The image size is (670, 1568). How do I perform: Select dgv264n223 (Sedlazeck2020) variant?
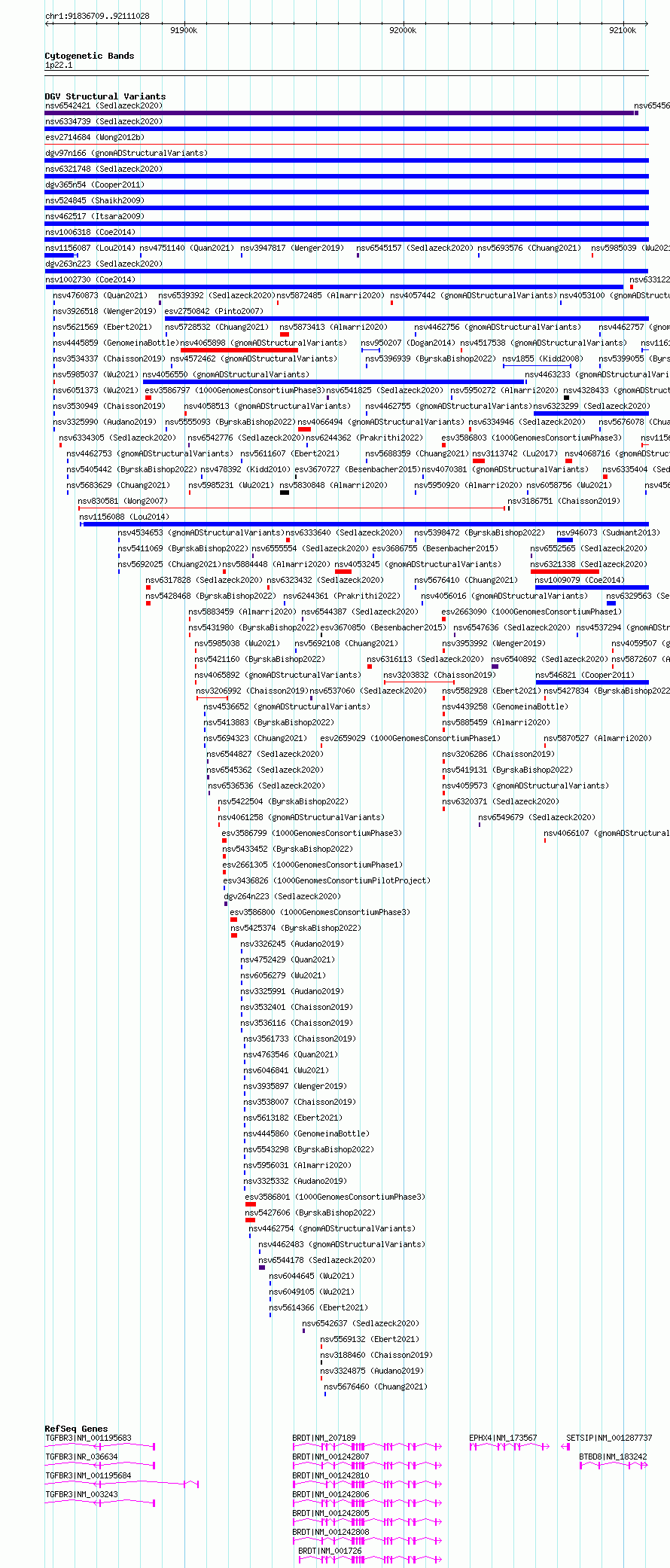coord(225,904)
